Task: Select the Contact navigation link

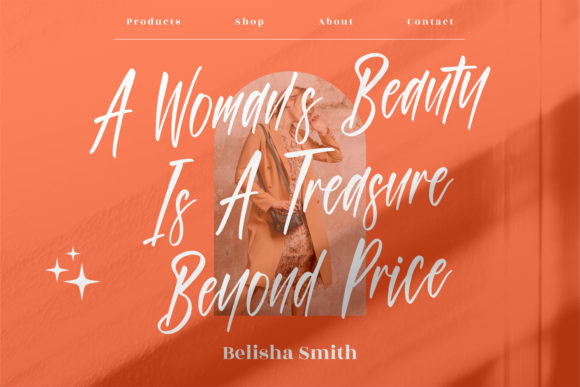Action: (x=430, y=21)
